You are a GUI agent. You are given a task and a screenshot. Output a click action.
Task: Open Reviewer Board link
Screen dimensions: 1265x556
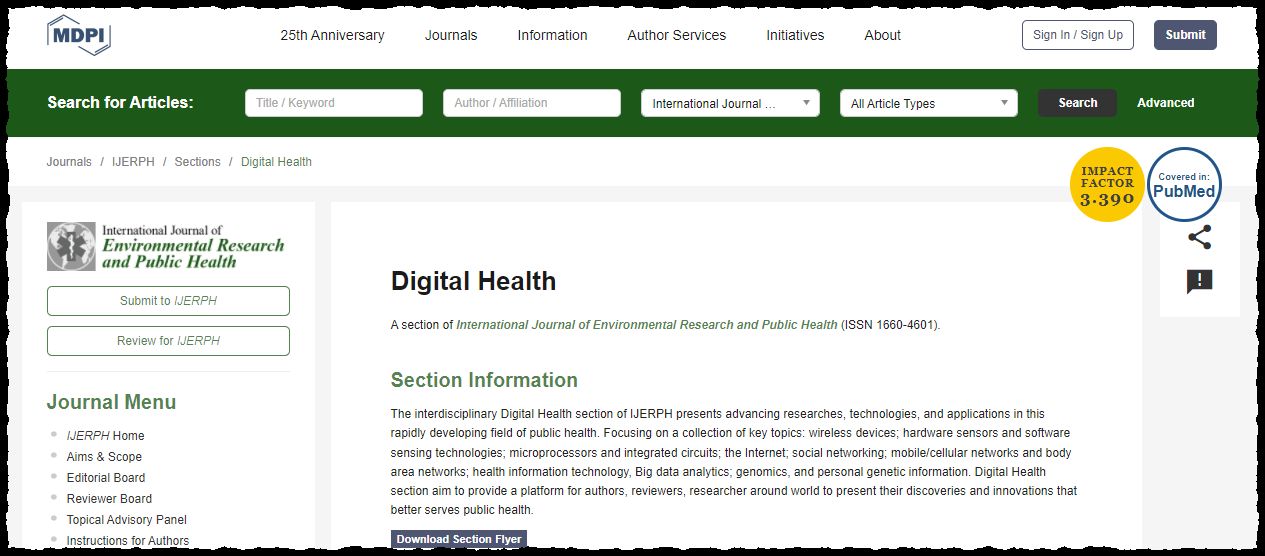click(109, 499)
